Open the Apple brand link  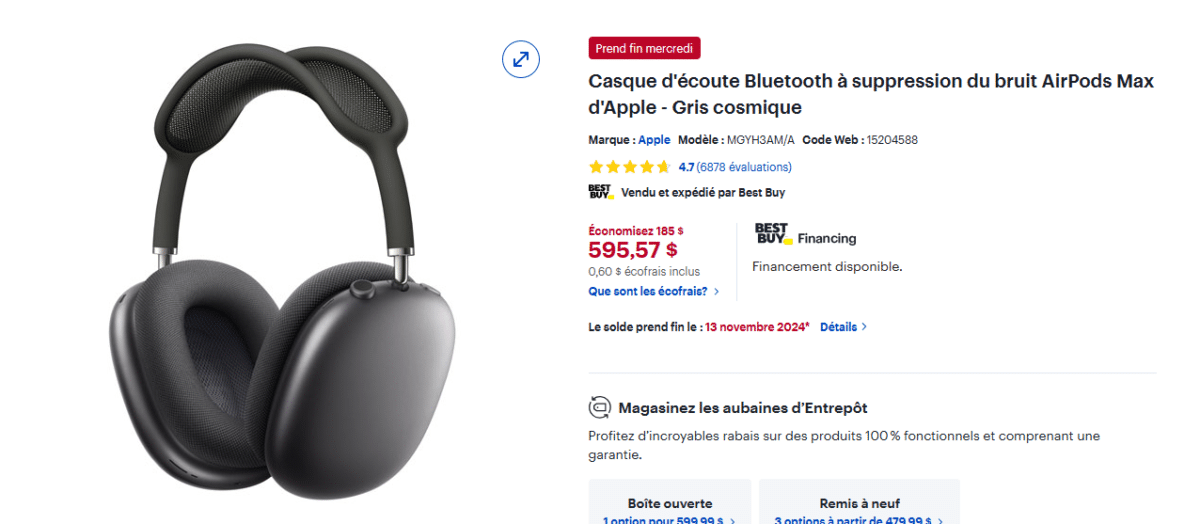tap(654, 140)
